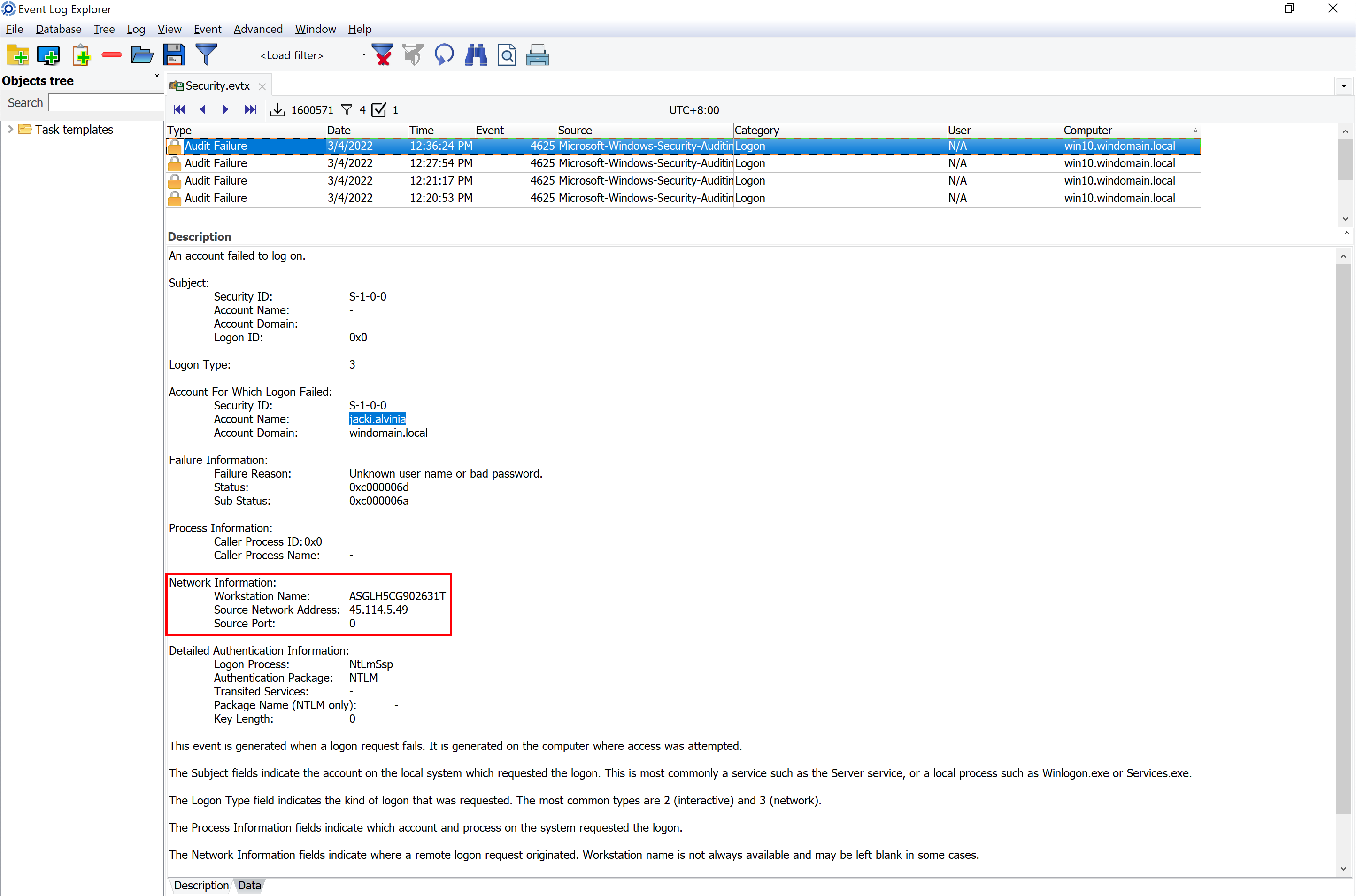Screen dimensions: 1356x896
Task: Open Find with the binoculars icon
Action: 476,55
